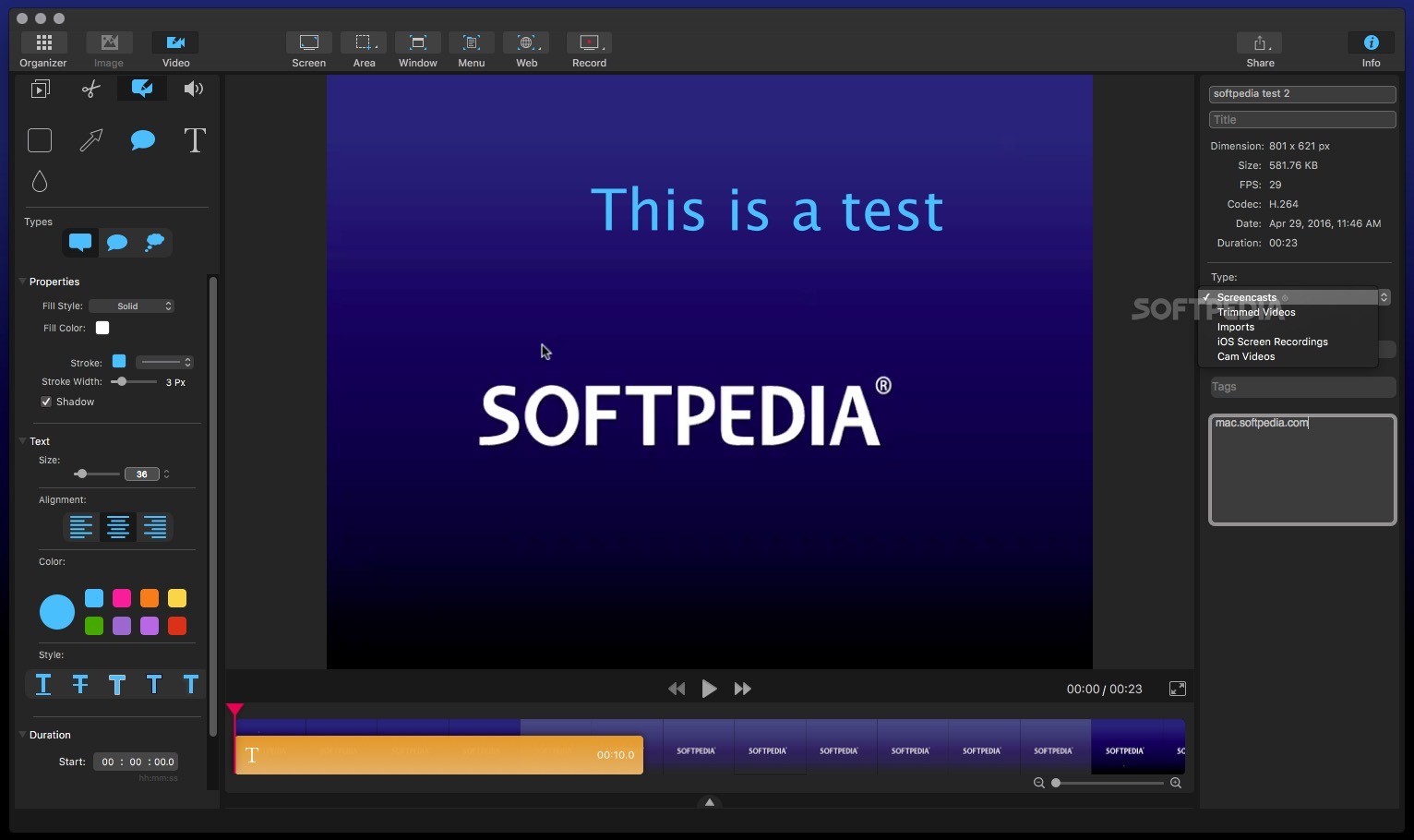Screen dimensions: 1414x840
Task: Open the Fill Style dropdown
Action: (131, 306)
